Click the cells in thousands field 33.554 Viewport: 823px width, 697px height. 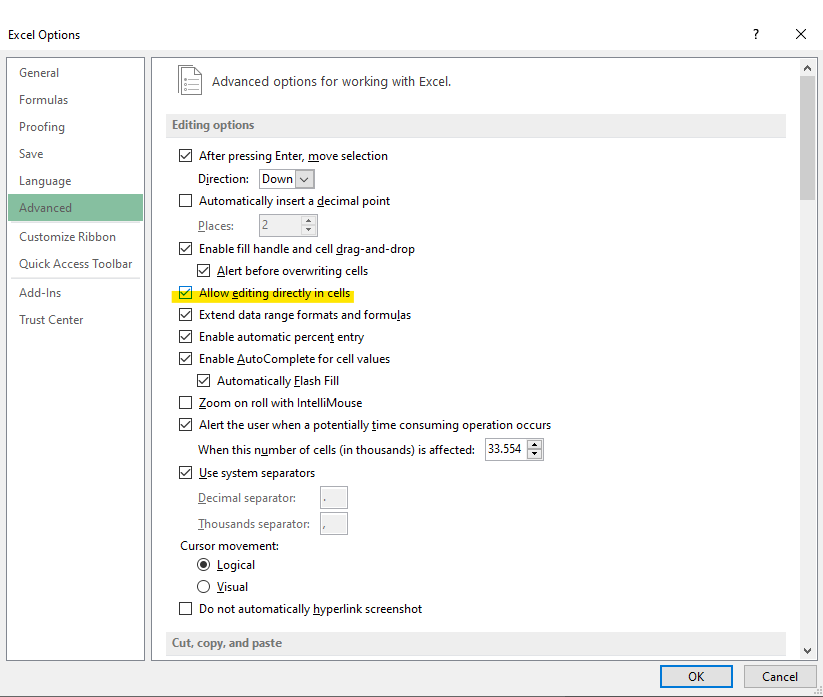(x=505, y=449)
